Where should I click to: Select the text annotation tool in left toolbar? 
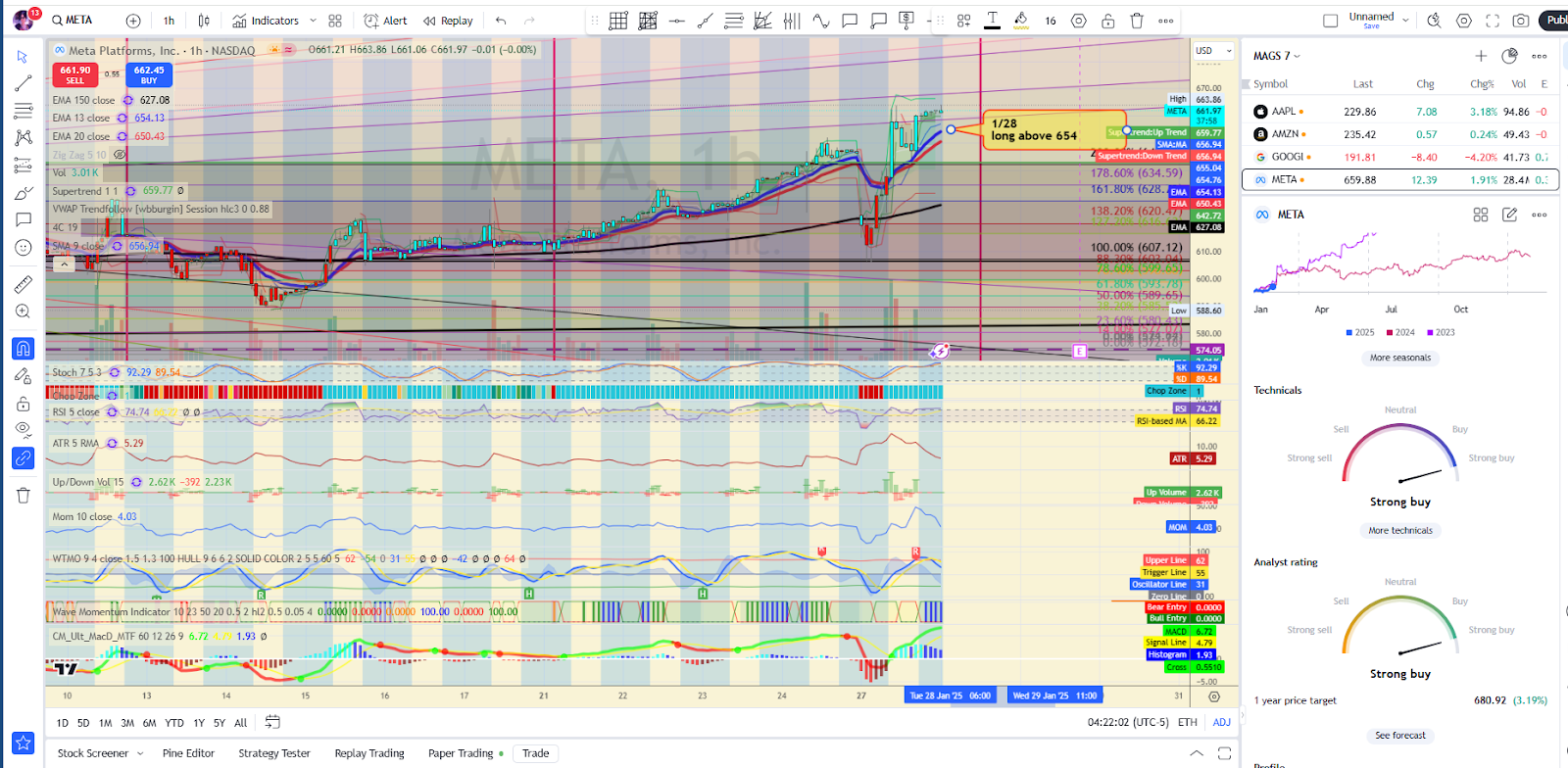pos(24,220)
